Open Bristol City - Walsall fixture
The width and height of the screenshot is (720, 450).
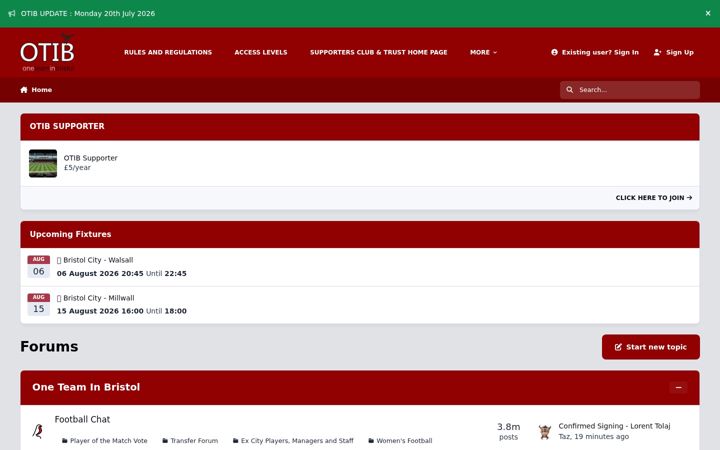[x=98, y=260]
